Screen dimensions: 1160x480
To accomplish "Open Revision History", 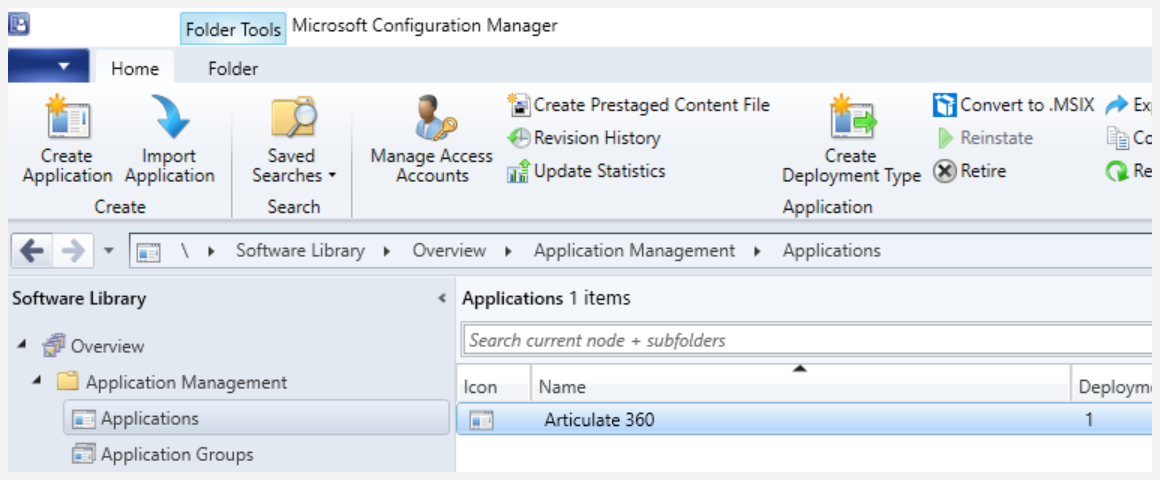I will (x=584, y=138).
